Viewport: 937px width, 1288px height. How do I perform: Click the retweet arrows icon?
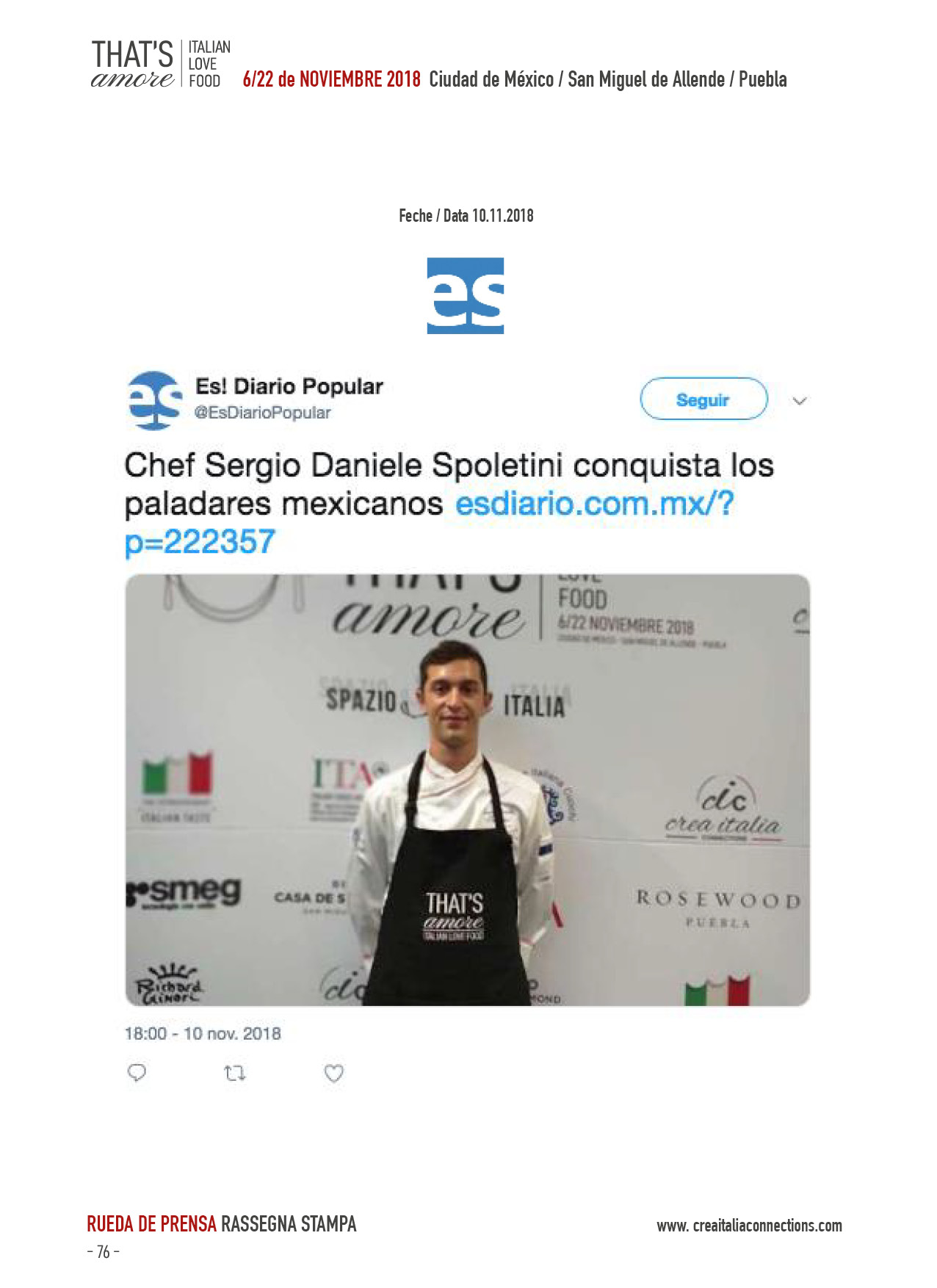234,1074
